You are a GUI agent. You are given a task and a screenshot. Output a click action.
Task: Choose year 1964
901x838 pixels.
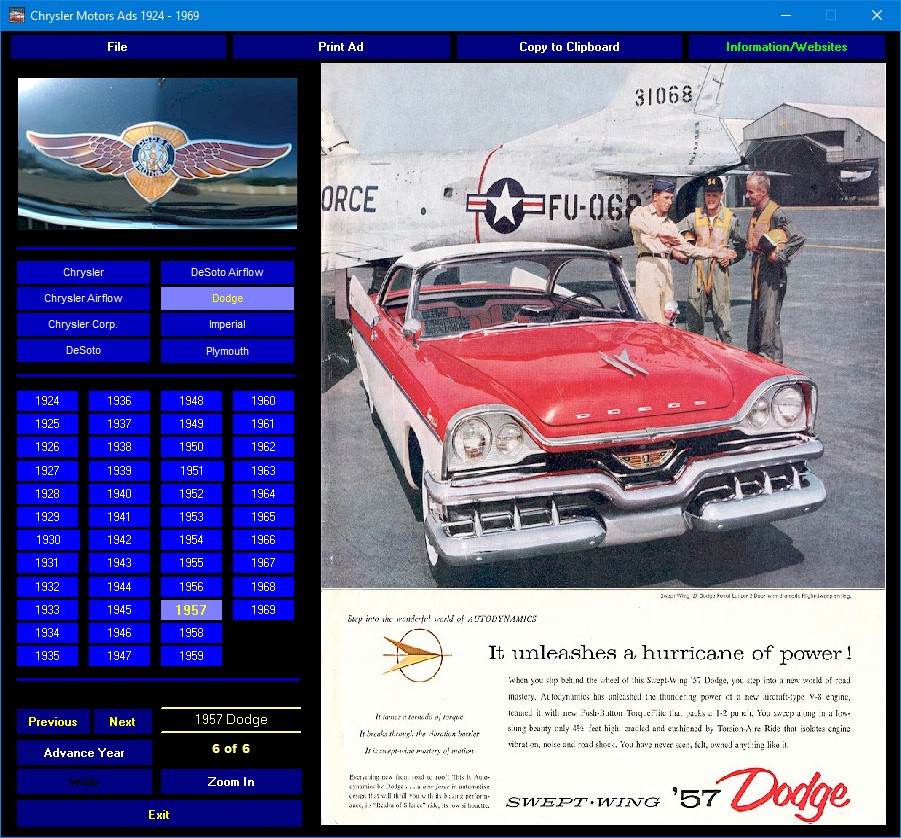pos(263,494)
